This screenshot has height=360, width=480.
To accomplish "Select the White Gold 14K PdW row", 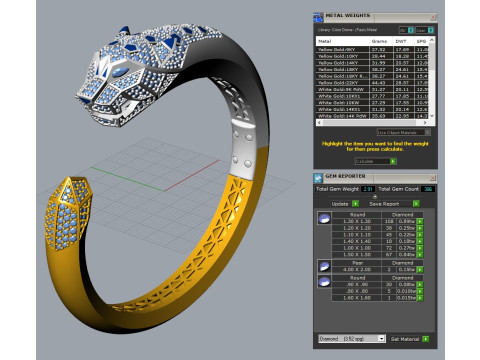I will click(372, 116).
